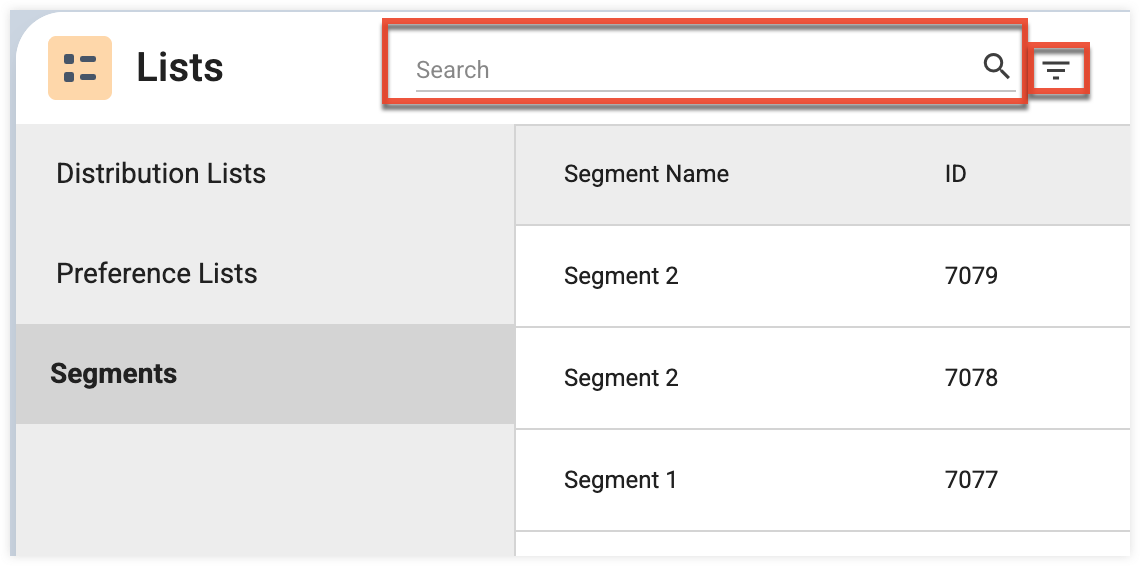Sort by the ID column header
Screen dimensions: 1140x566
point(955,174)
